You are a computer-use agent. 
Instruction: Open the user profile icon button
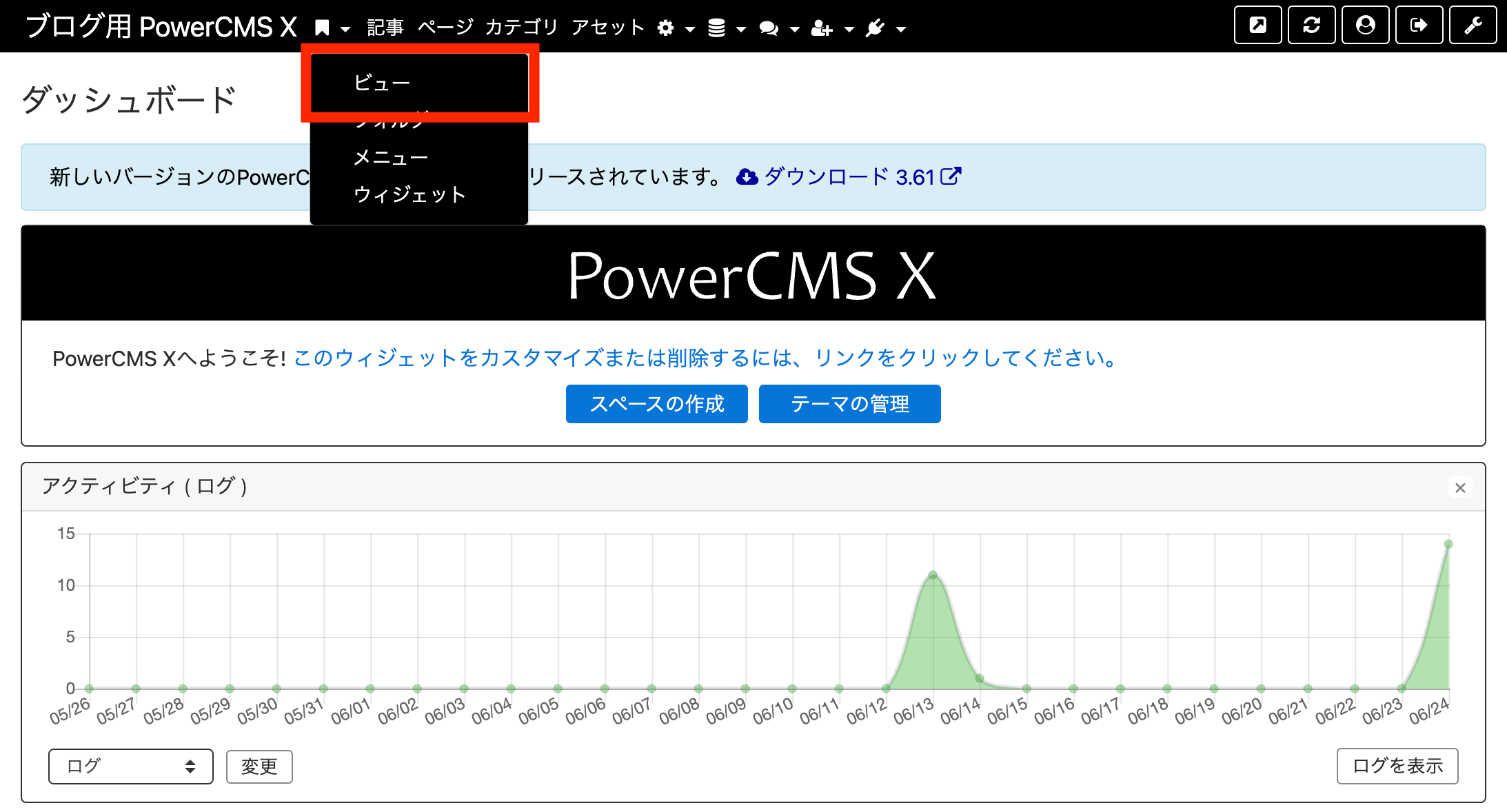pos(1366,25)
